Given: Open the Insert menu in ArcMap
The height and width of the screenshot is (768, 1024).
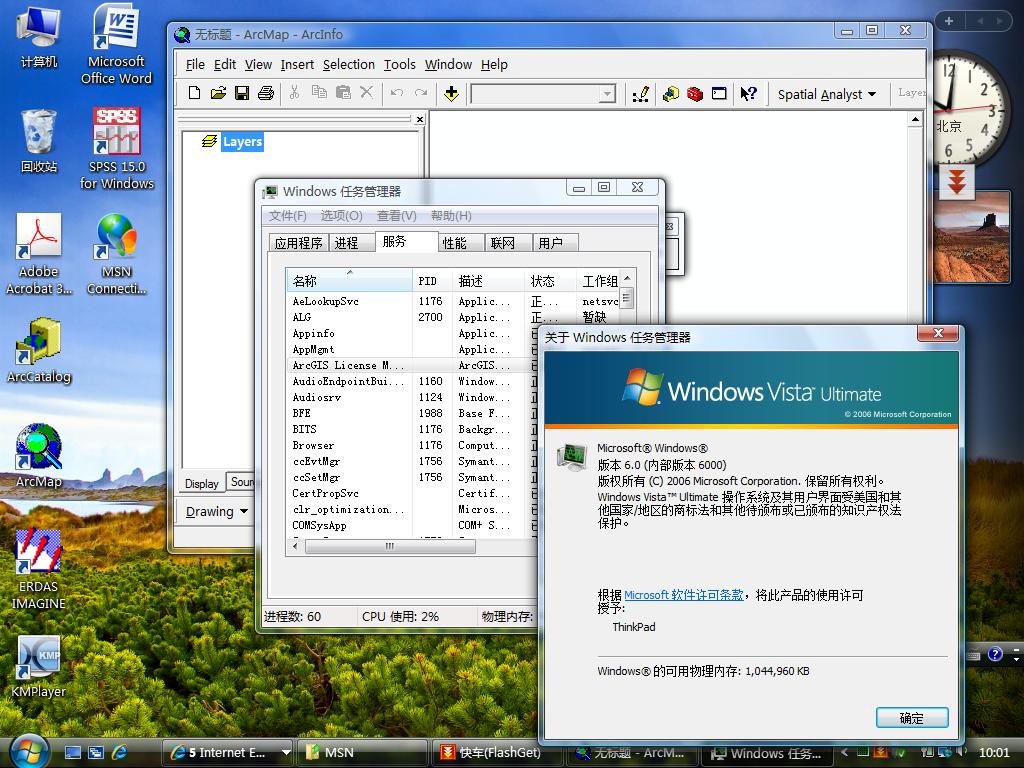Looking at the screenshot, I should 297,65.
